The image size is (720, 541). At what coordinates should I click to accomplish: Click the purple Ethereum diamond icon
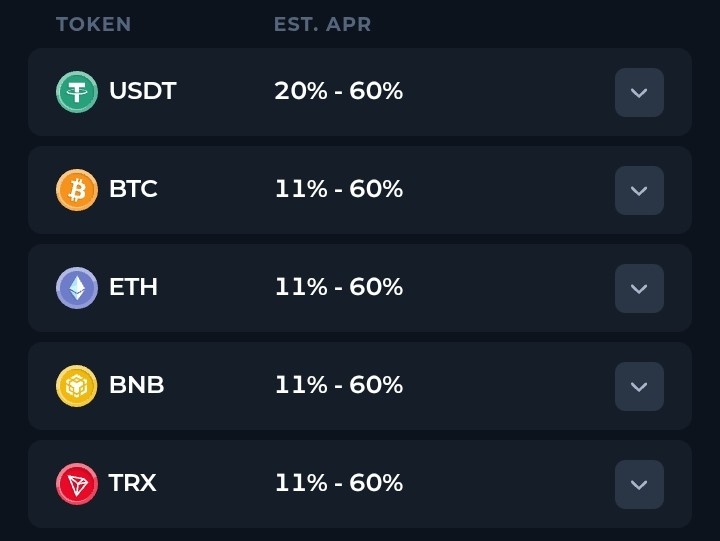[77, 288]
